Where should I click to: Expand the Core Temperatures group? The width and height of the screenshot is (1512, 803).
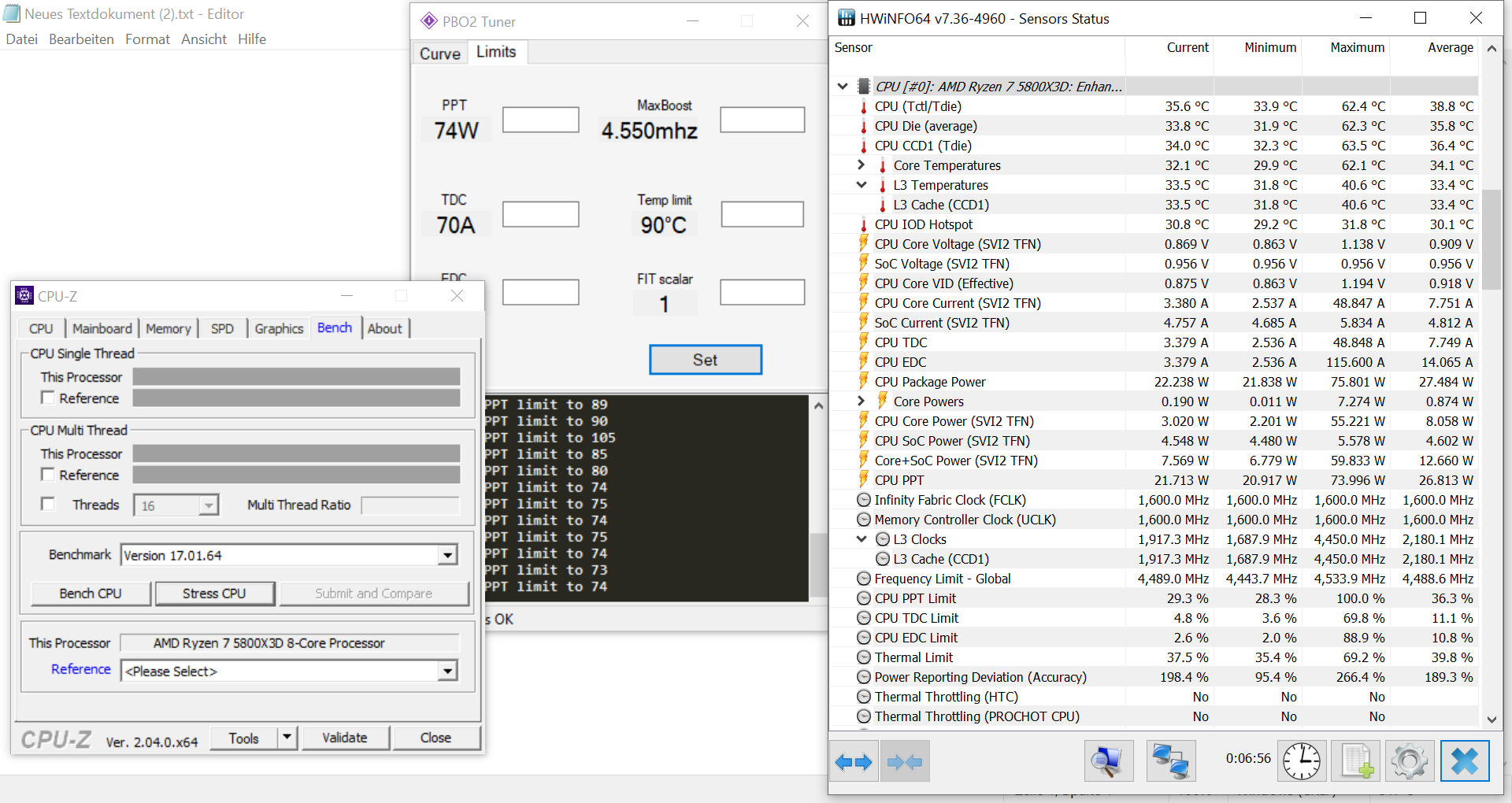[862, 165]
